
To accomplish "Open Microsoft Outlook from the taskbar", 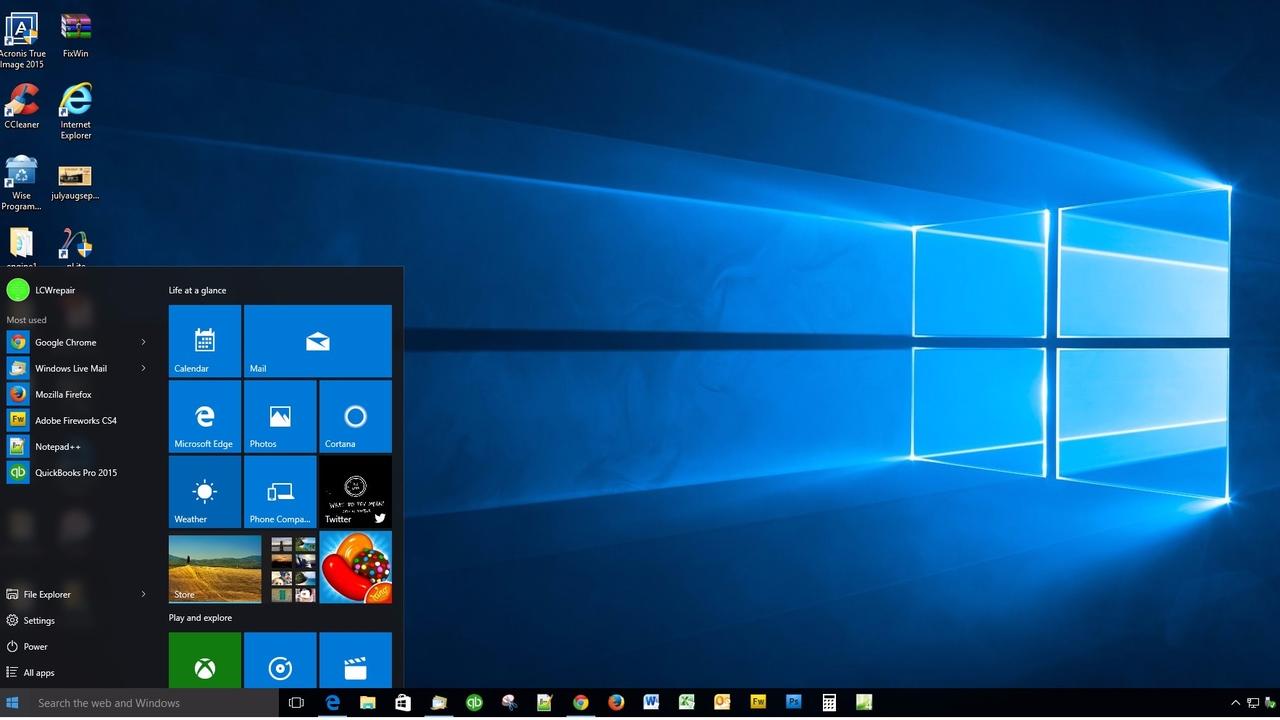I will pyautogui.click(x=722, y=703).
